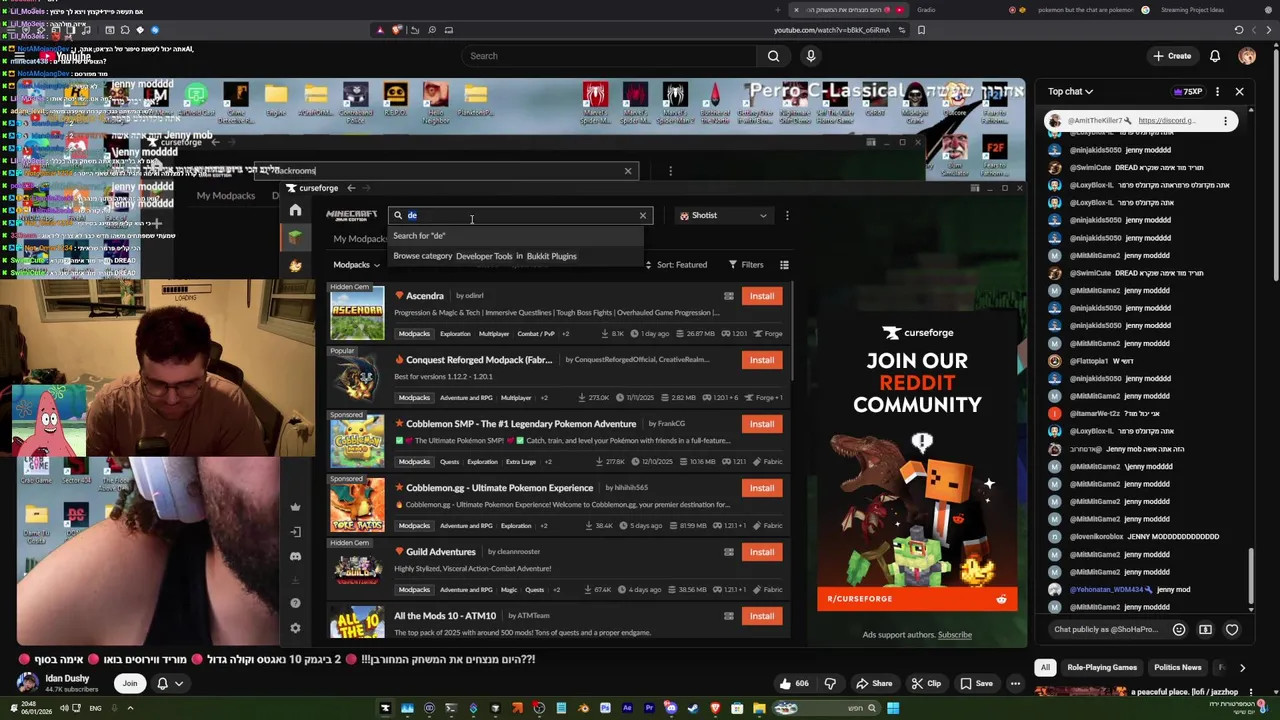This screenshot has width=1280, height=720.
Task: Open the pinned message options menu
Action: (x=1225, y=121)
